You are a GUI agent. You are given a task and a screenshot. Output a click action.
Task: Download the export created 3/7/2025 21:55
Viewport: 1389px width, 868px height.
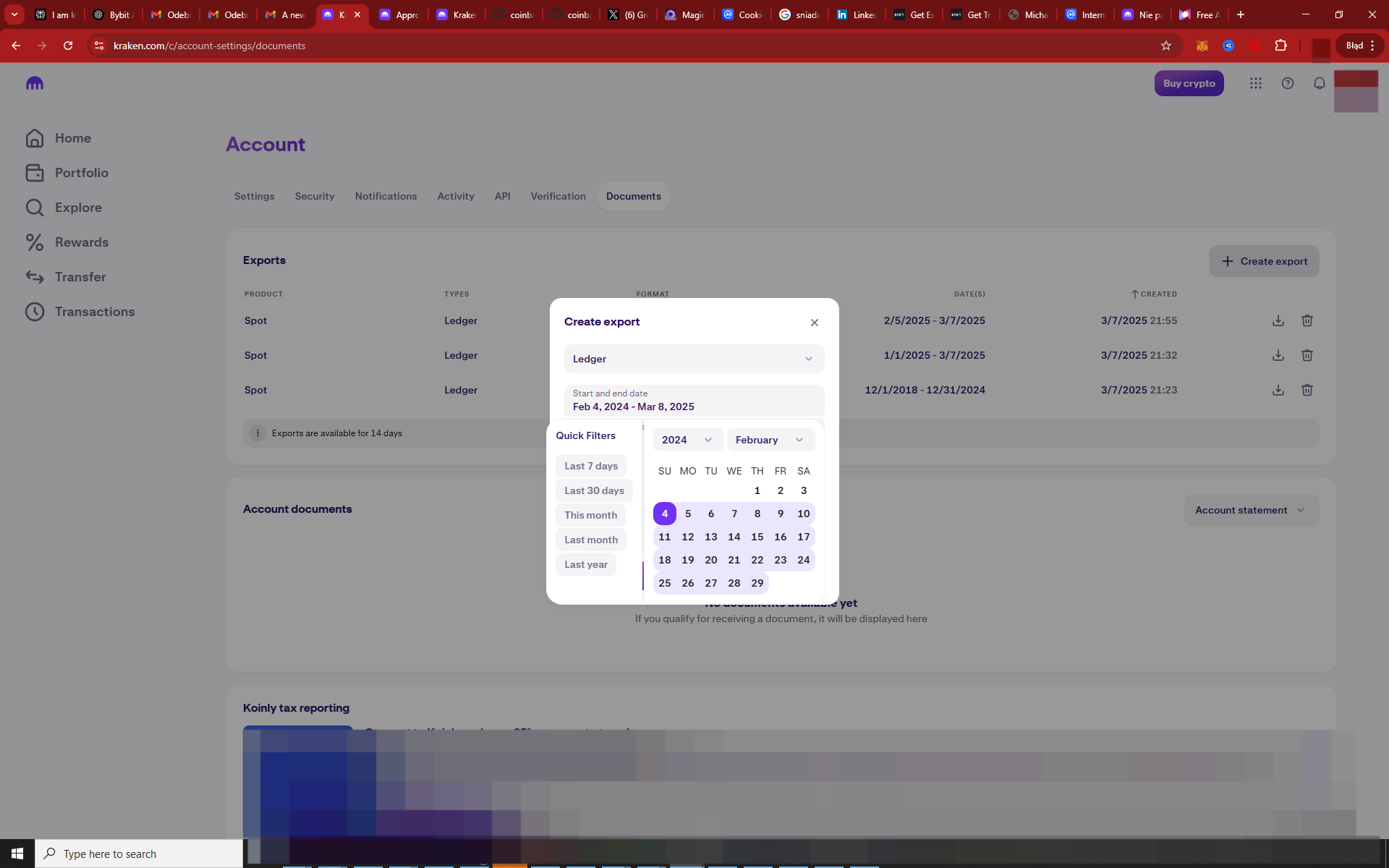click(1278, 320)
